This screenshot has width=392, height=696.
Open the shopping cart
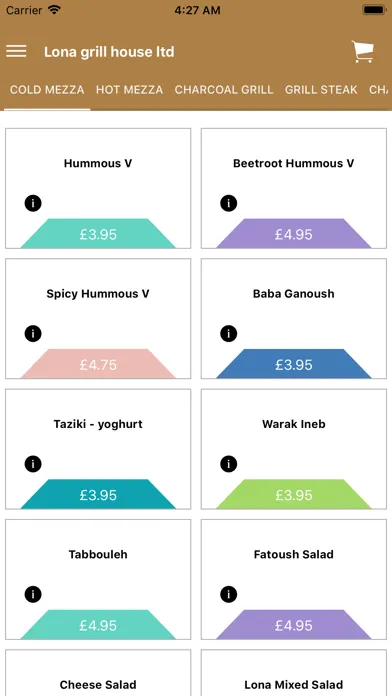[x=363, y=51]
